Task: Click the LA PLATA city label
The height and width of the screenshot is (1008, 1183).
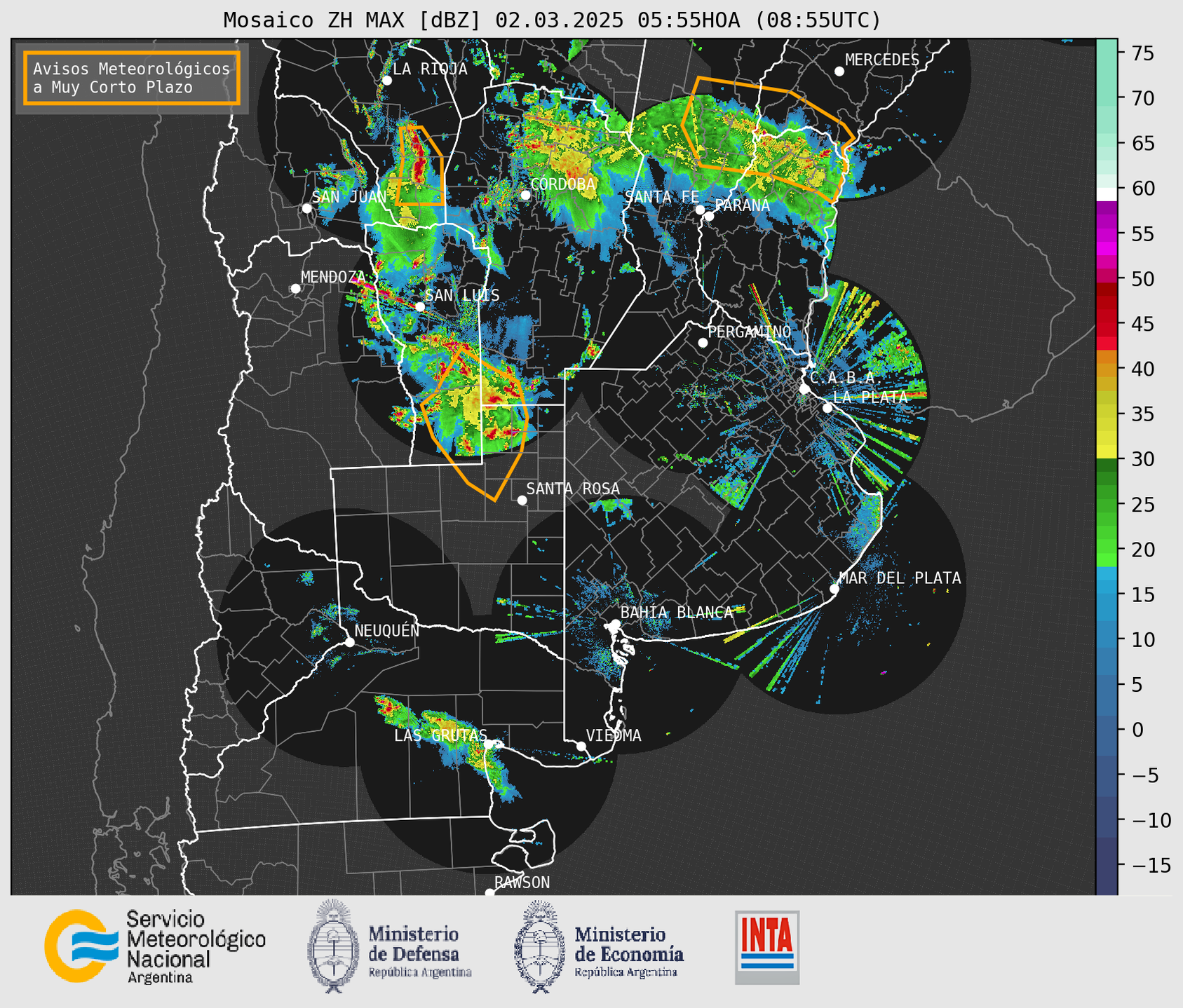Action: coord(870,397)
